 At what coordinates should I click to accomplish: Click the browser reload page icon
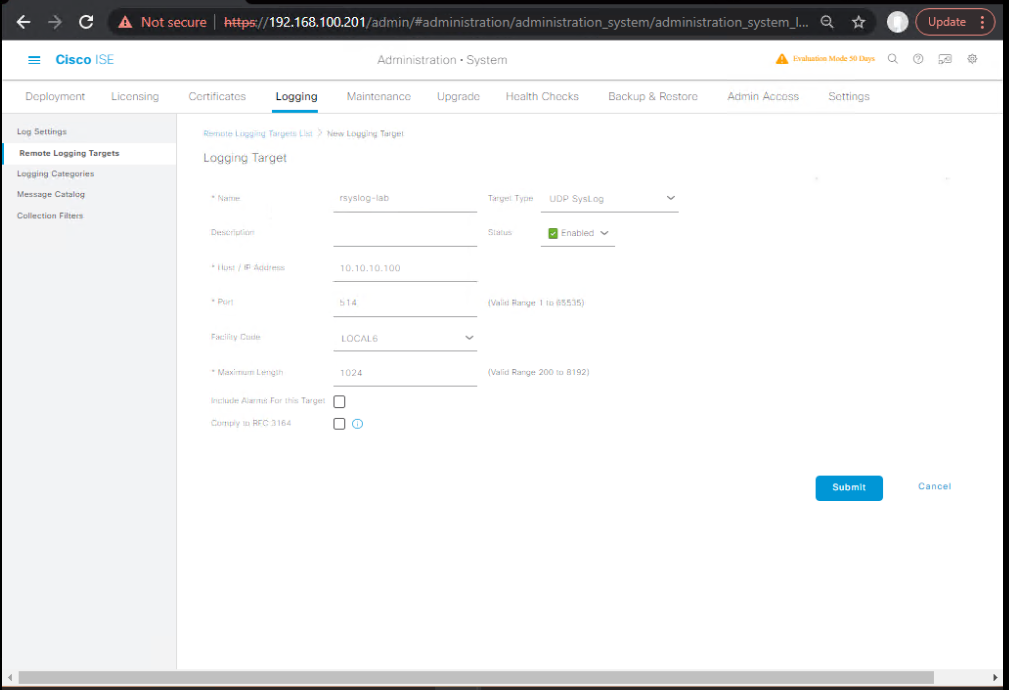(x=86, y=21)
